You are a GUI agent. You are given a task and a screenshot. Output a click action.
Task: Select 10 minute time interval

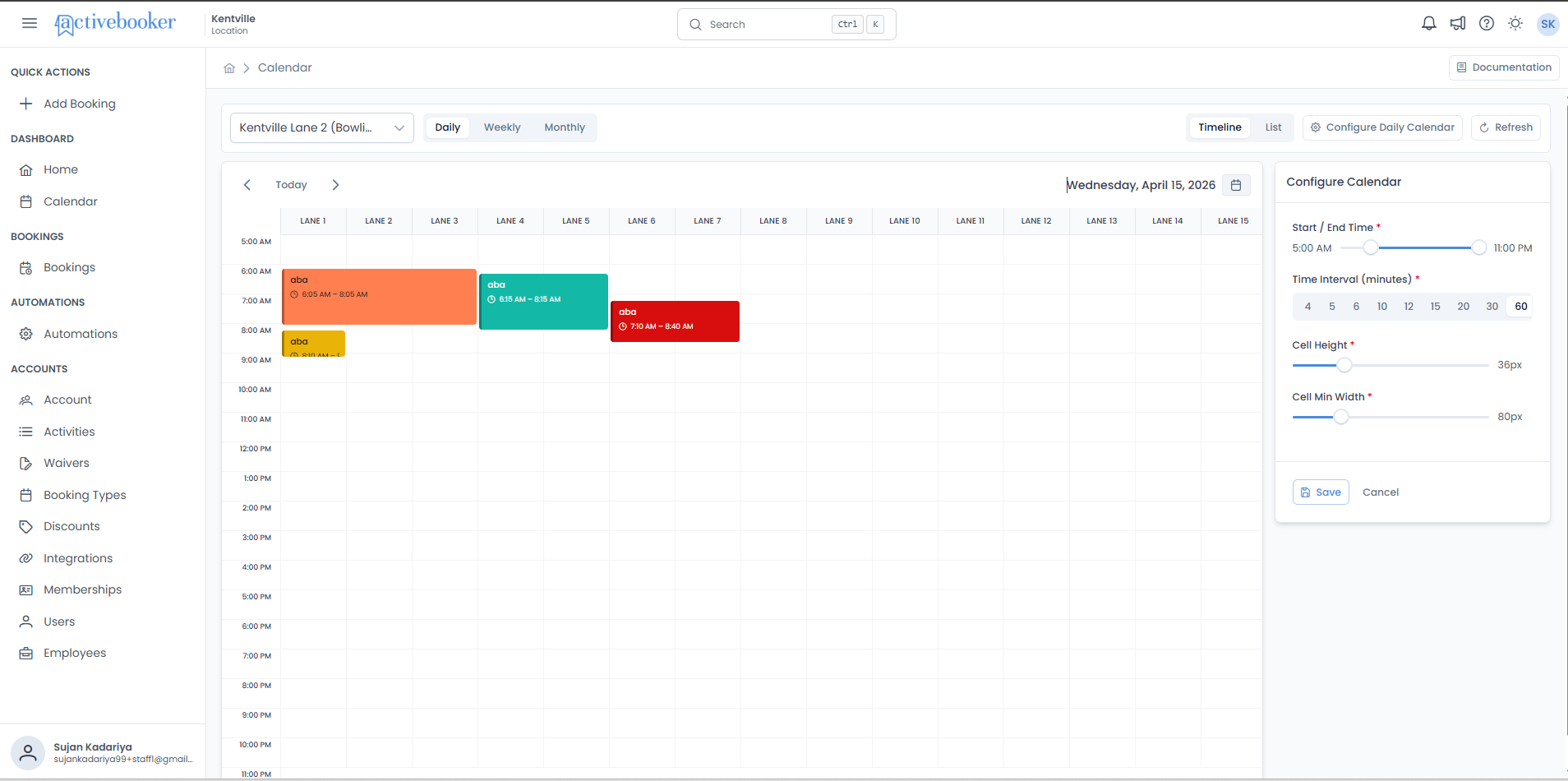point(1382,307)
